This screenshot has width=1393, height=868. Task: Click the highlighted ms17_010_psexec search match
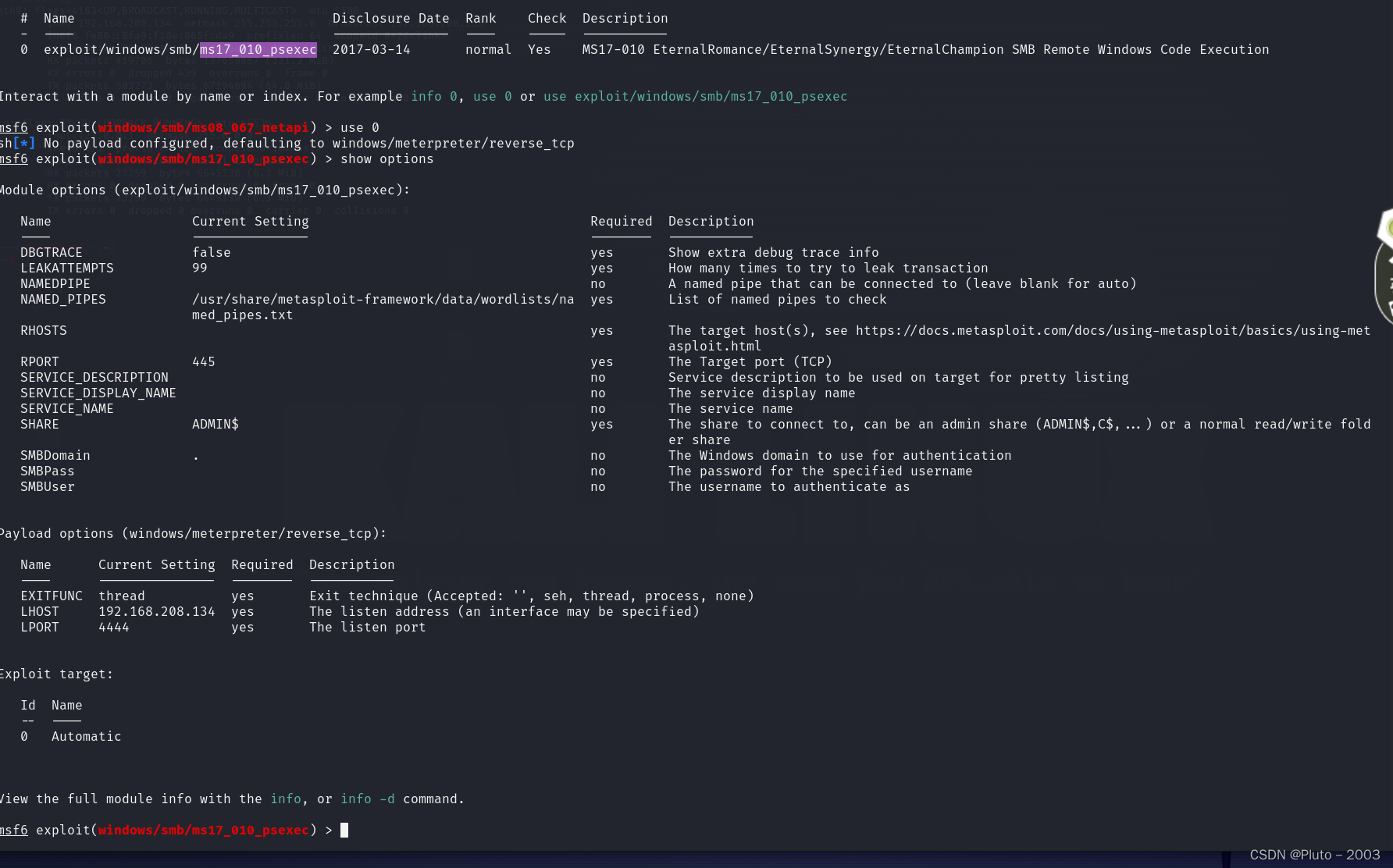point(258,50)
